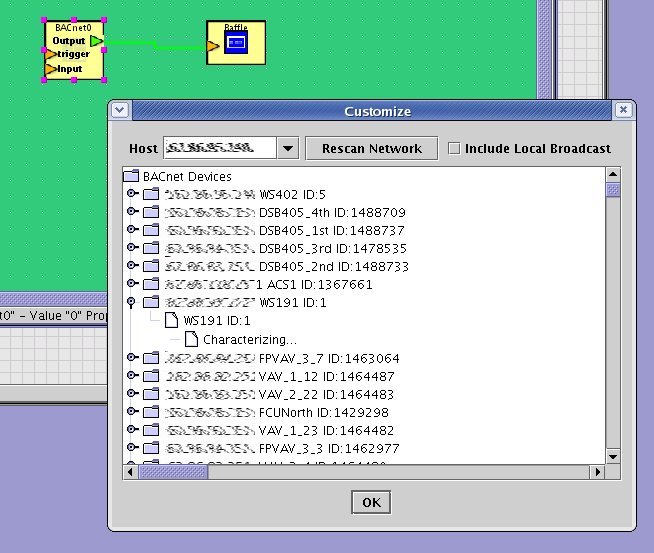Select text "BACnet Devices" root label

click(187, 176)
